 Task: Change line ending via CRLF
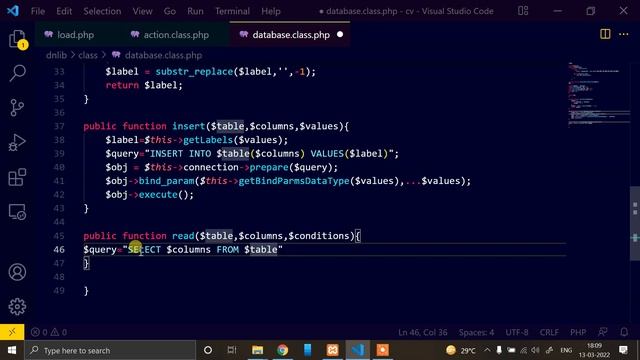(x=549, y=332)
